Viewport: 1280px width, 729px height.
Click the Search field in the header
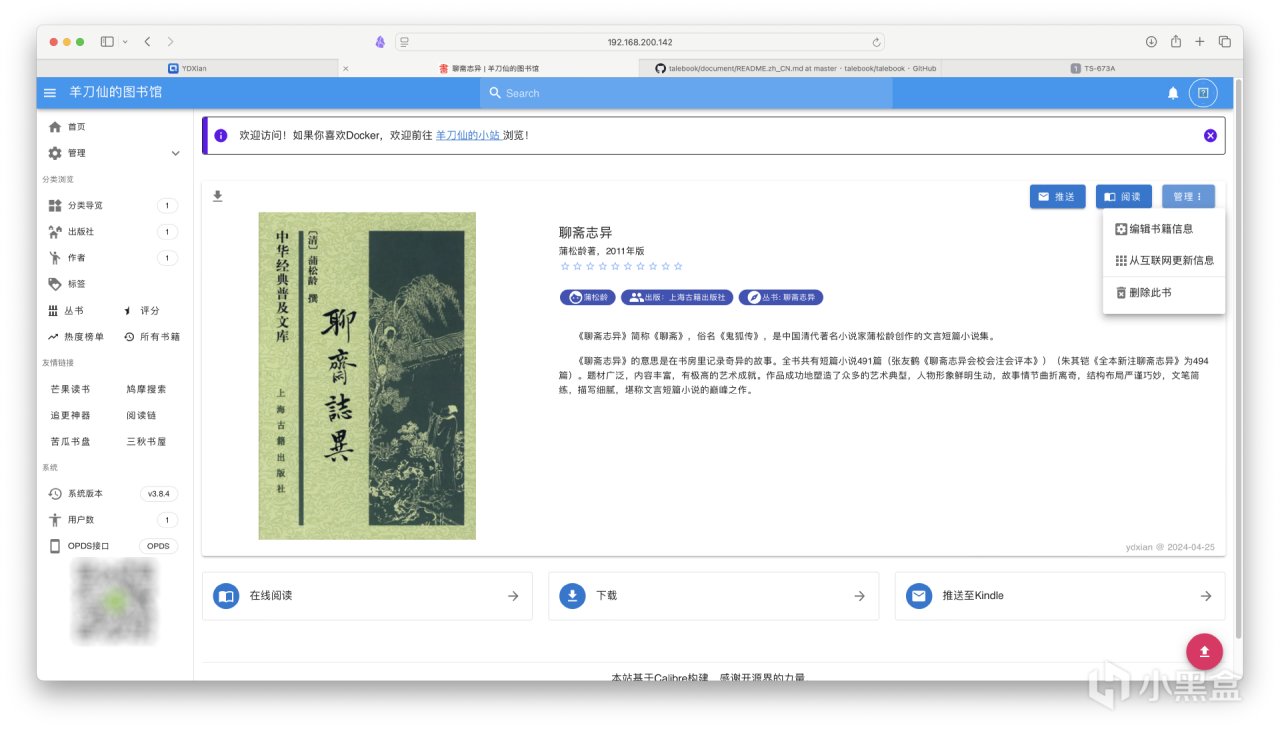(686, 93)
